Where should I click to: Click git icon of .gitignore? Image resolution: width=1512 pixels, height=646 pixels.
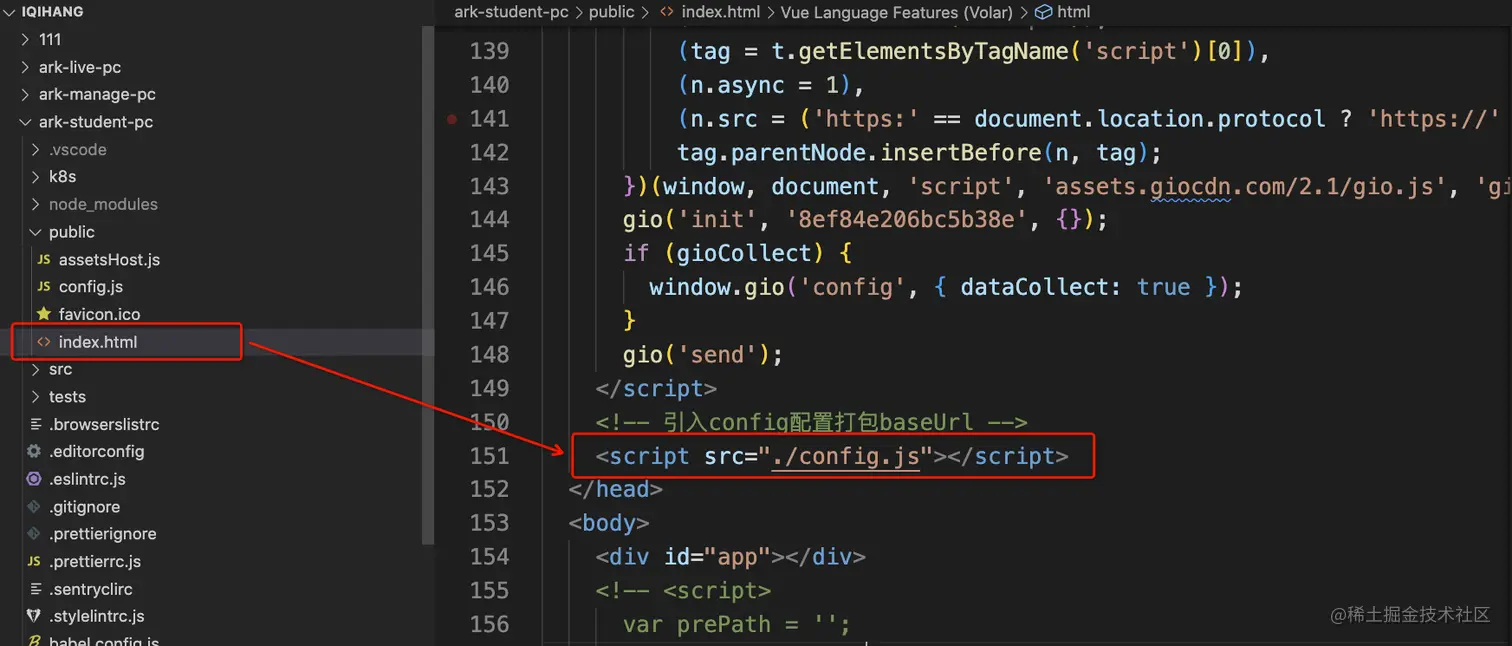(34, 506)
